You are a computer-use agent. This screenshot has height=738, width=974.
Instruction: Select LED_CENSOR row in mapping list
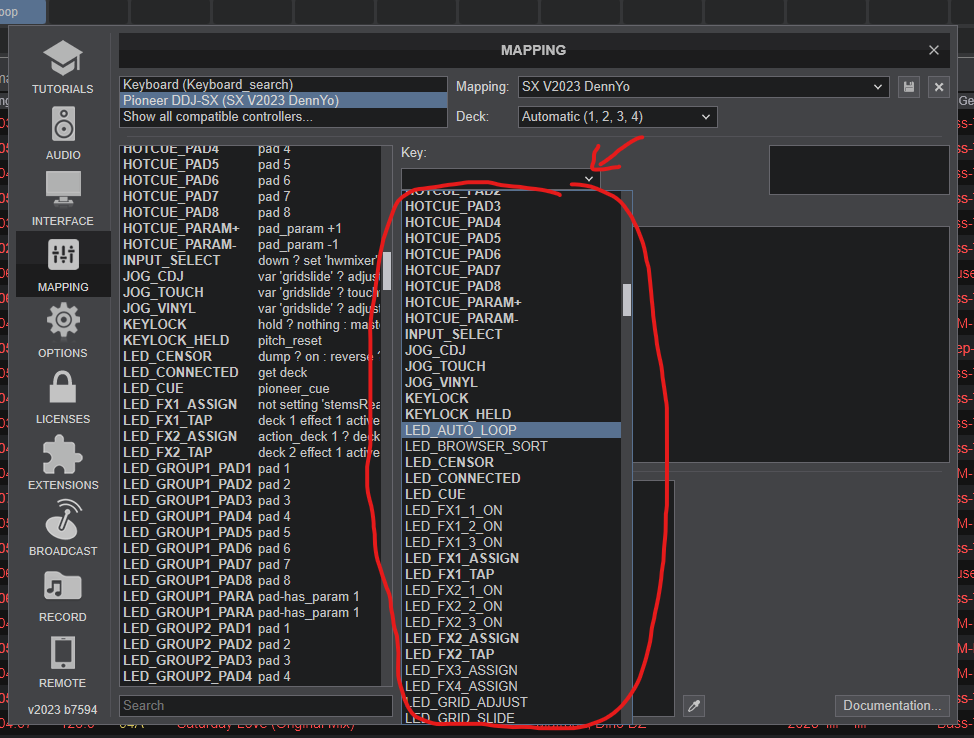[251, 357]
